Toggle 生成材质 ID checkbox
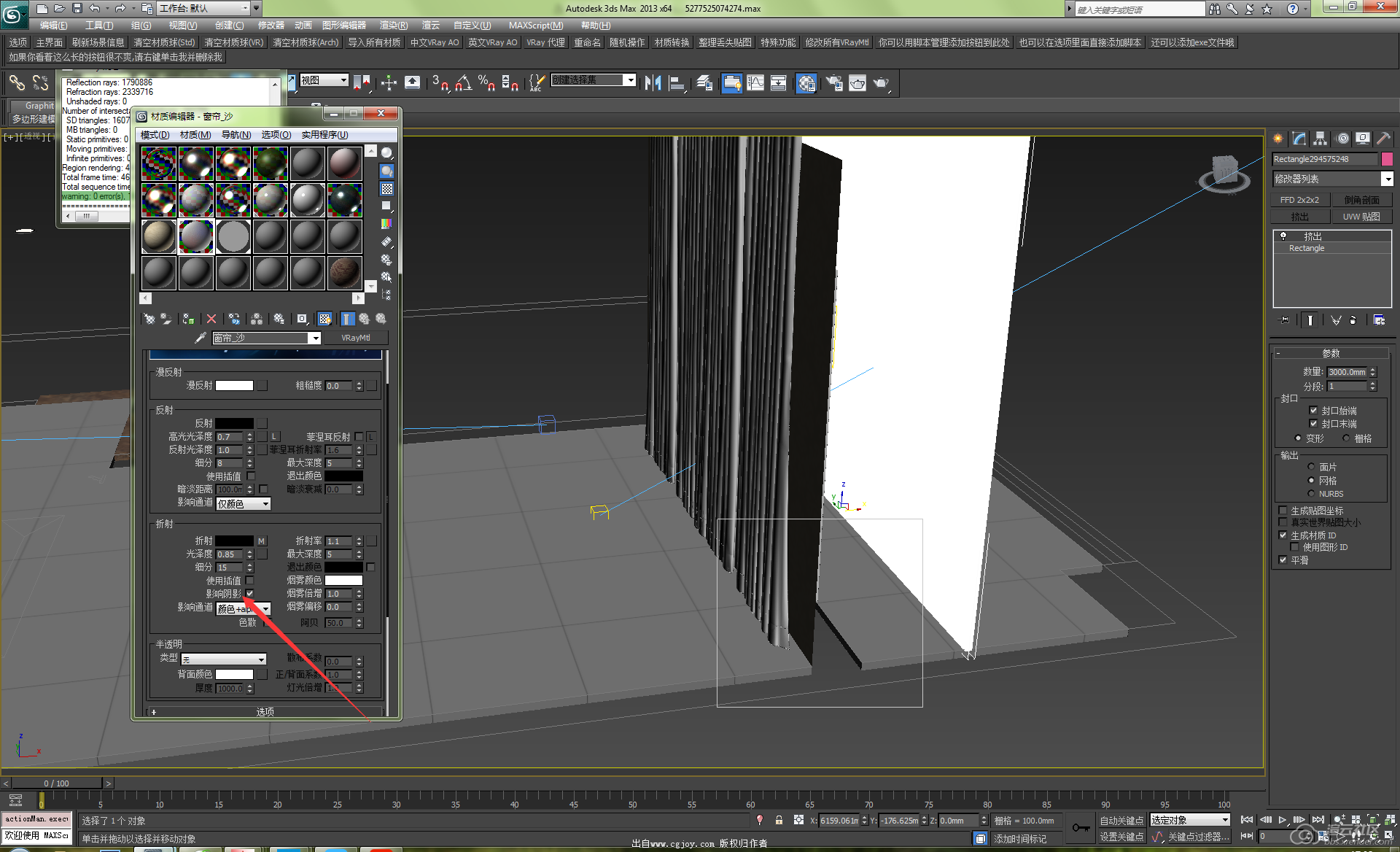The width and height of the screenshot is (1400, 852). tap(1283, 535)
